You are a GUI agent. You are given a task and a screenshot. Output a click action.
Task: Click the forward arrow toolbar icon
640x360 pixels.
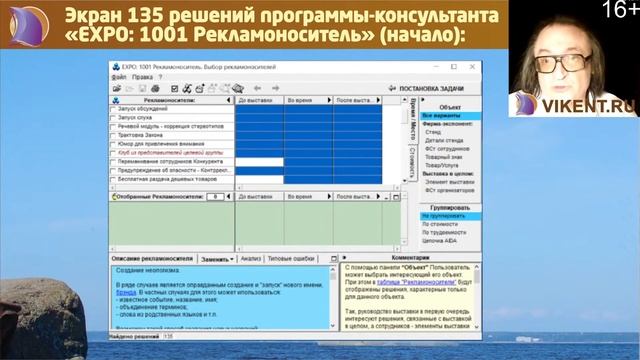(x=276, y=88)
